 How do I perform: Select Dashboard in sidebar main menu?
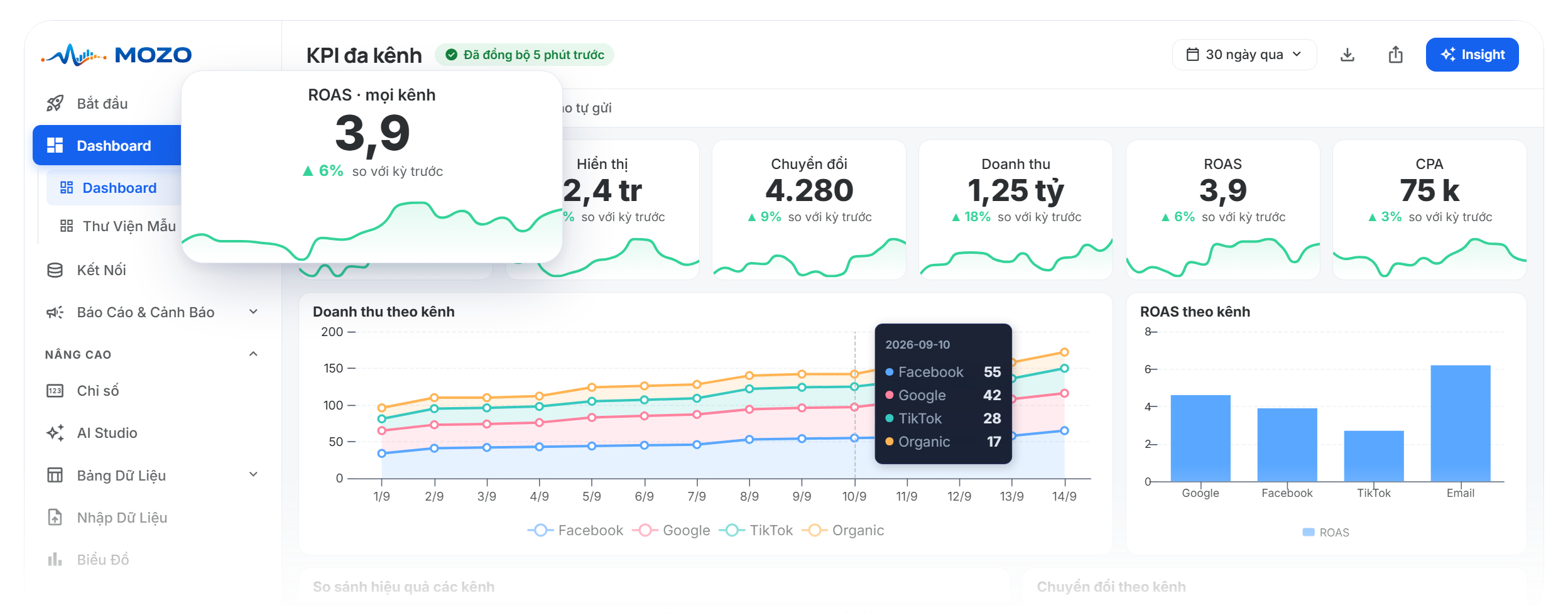(108, 146)
